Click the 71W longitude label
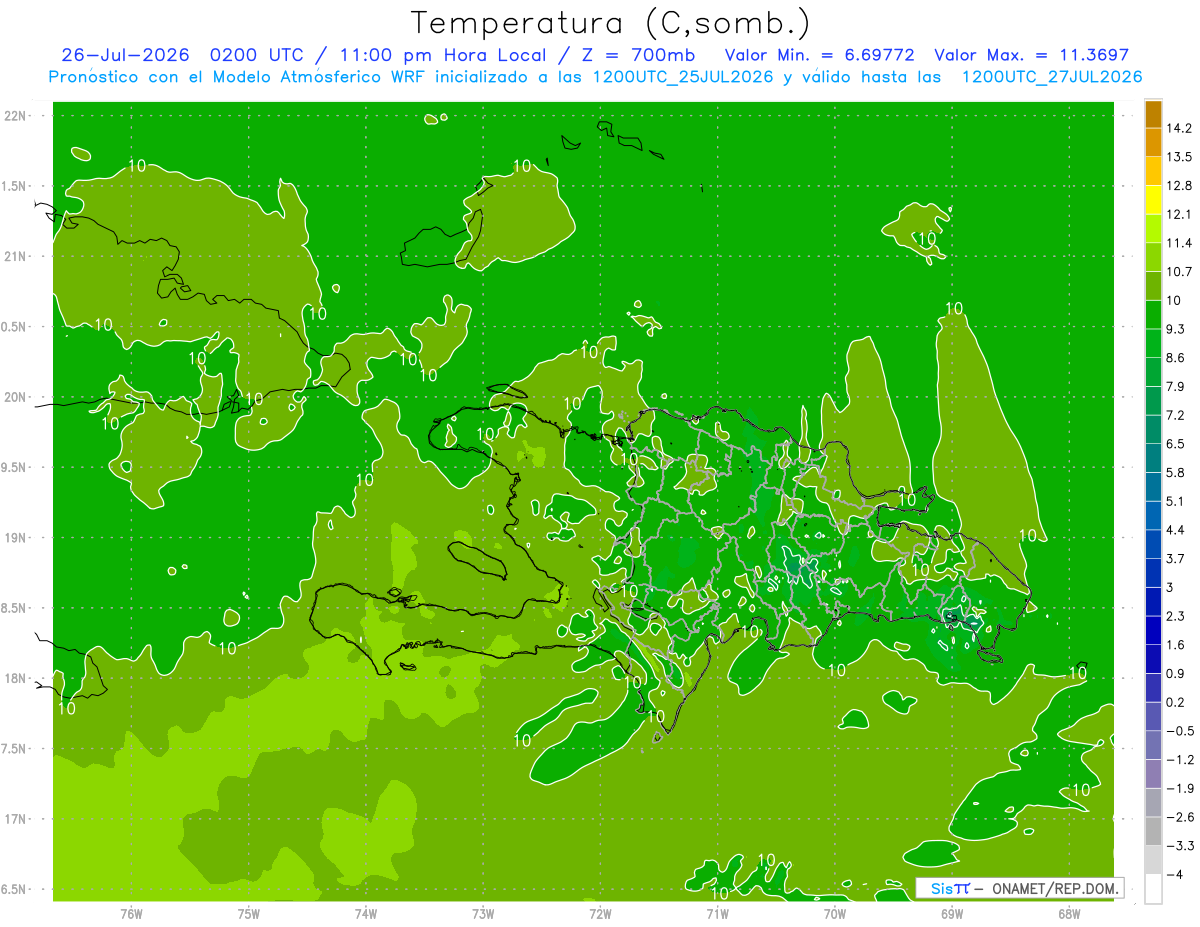This screenshot has height=927, width=1200. 717,913
